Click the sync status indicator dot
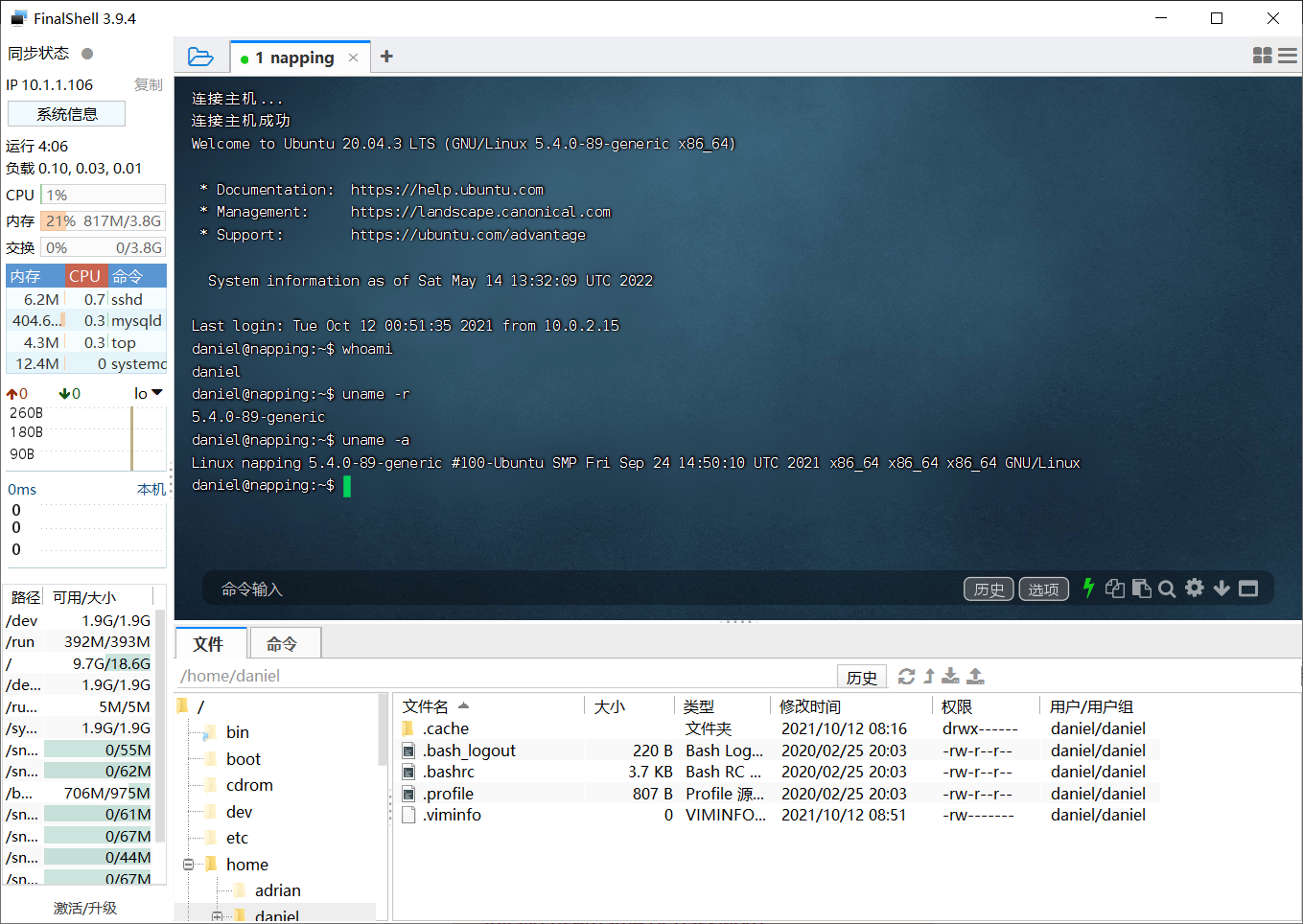 pyautogui.click(x=87, y=54)
